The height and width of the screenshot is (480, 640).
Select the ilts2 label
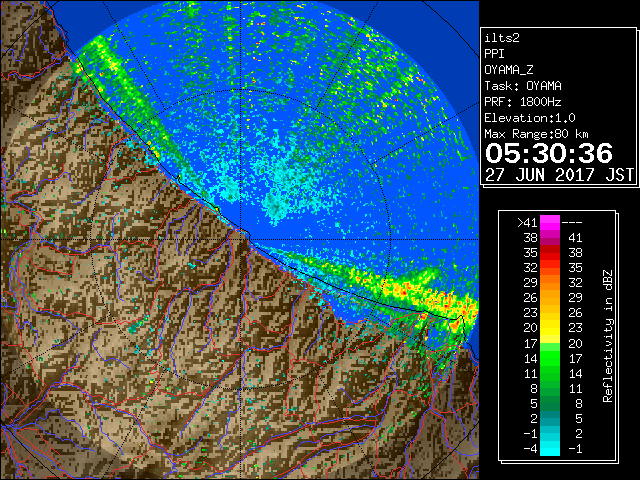click(x=502, y=38)
